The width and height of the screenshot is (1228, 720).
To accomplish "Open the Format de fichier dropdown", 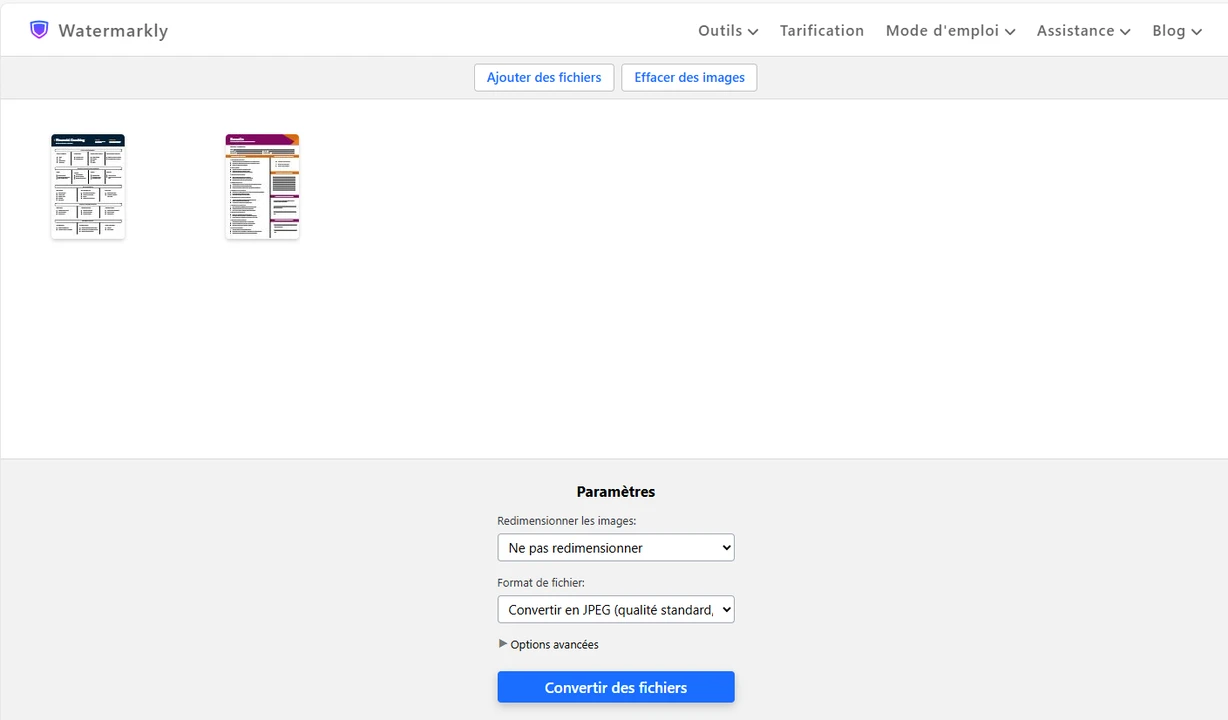I will point(615,610).
